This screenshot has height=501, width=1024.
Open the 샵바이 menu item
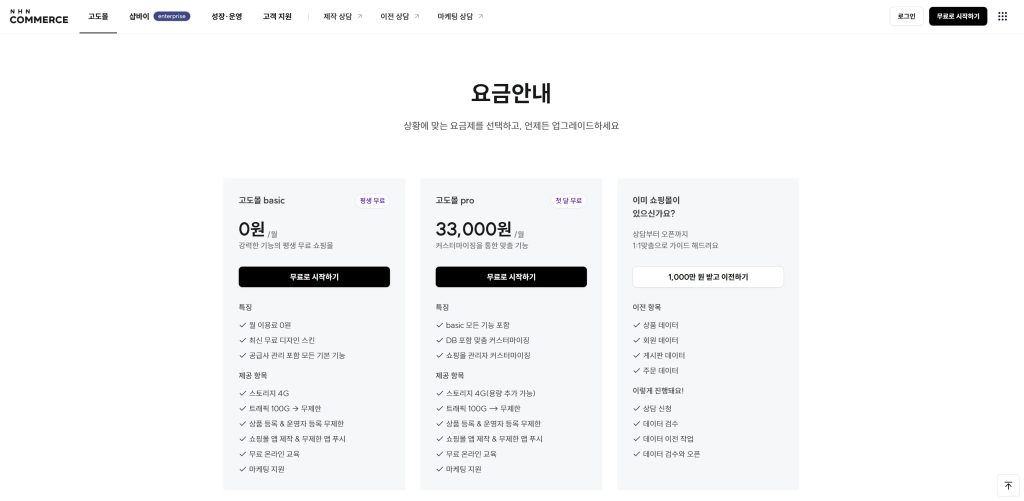click(x=139, y=16)
